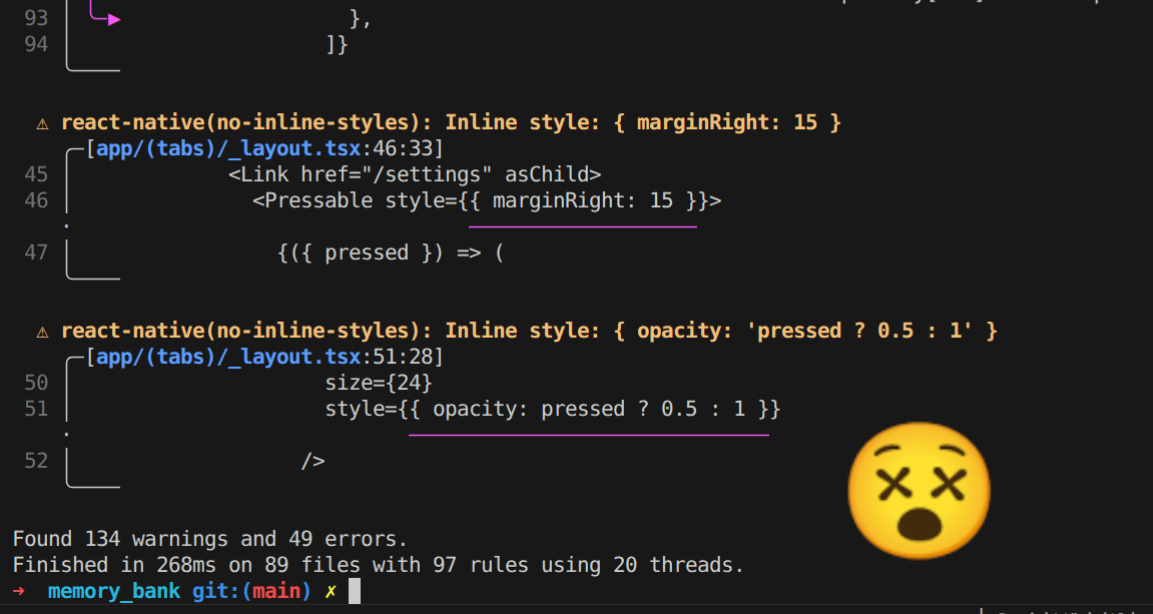Click the warning icon beside the opacity message

42,331
